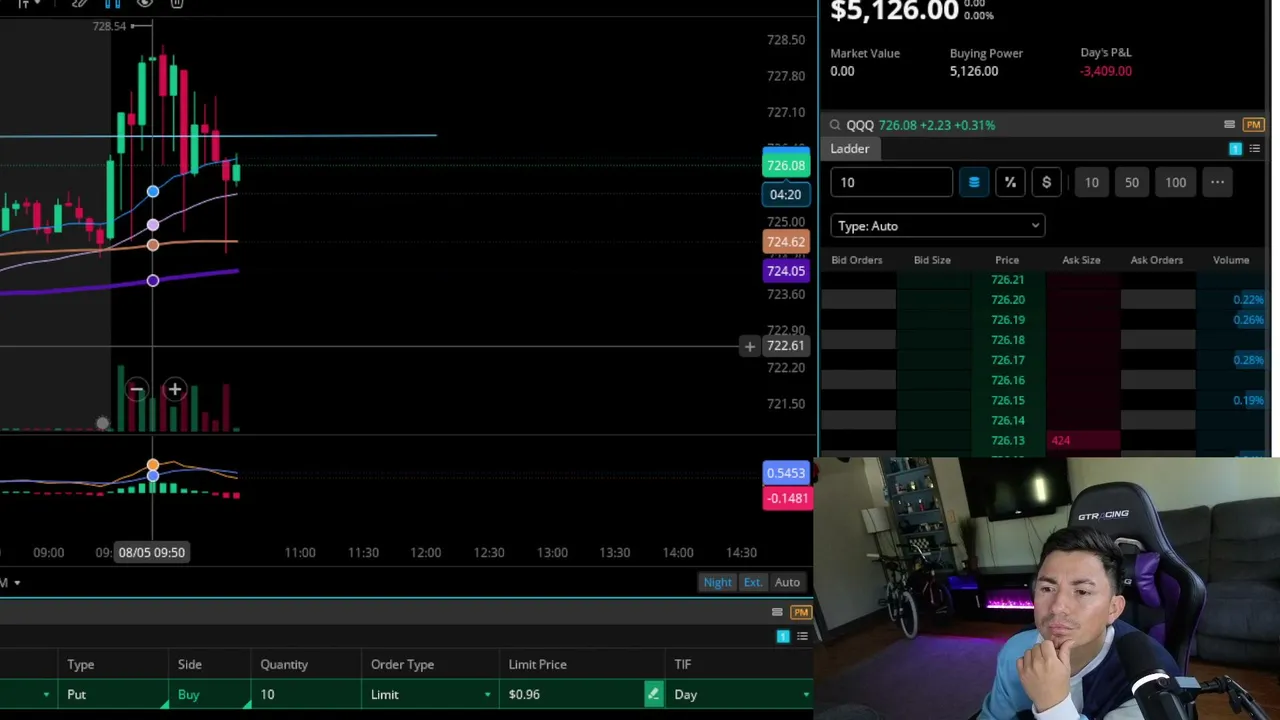Toggle the drawing visibility eye icon

click(x=145, y=3)
